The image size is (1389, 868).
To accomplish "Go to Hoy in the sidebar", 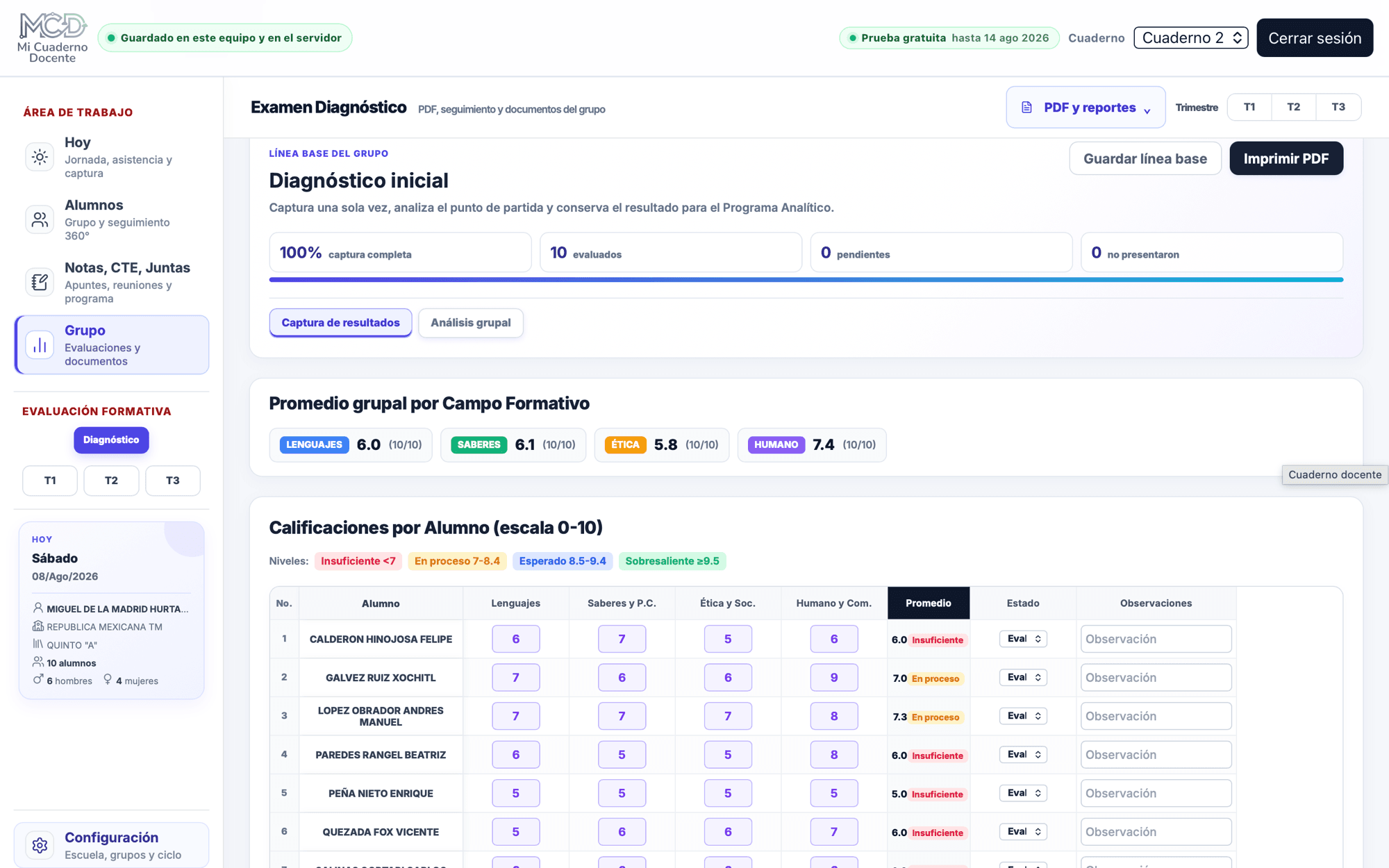I will 112,157.
